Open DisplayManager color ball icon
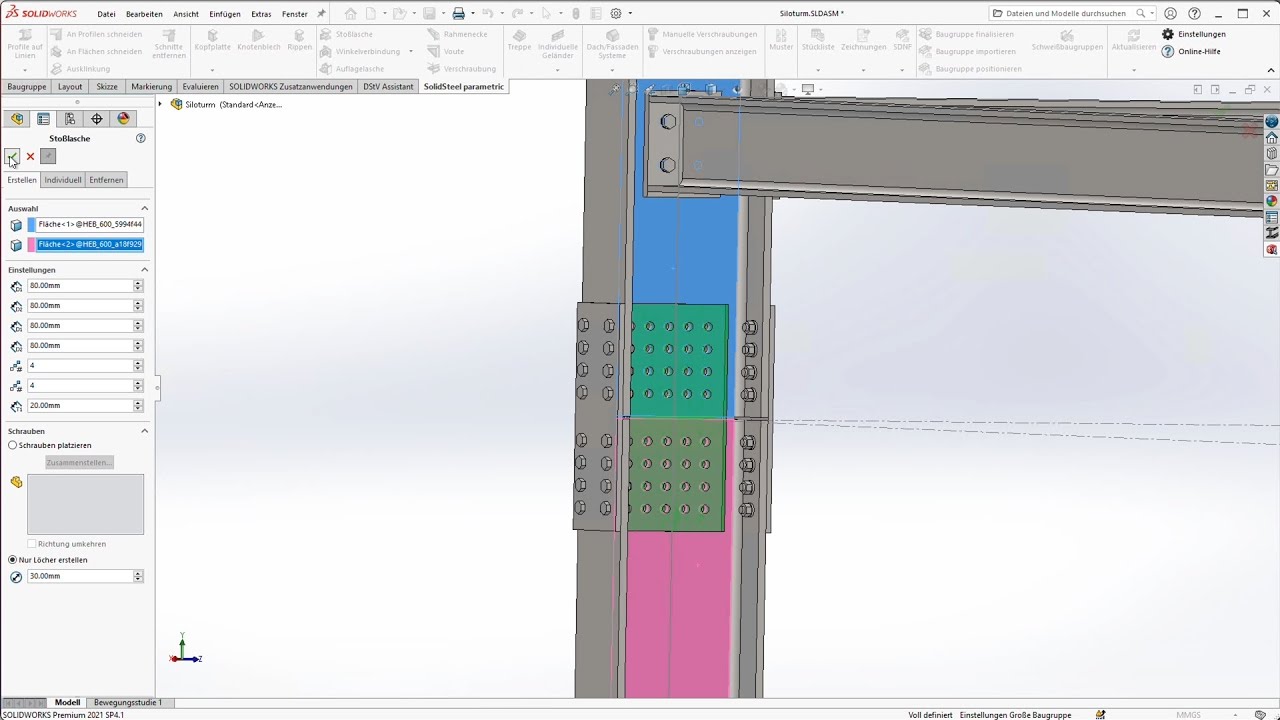The image size is (1280, 720). 123,118
